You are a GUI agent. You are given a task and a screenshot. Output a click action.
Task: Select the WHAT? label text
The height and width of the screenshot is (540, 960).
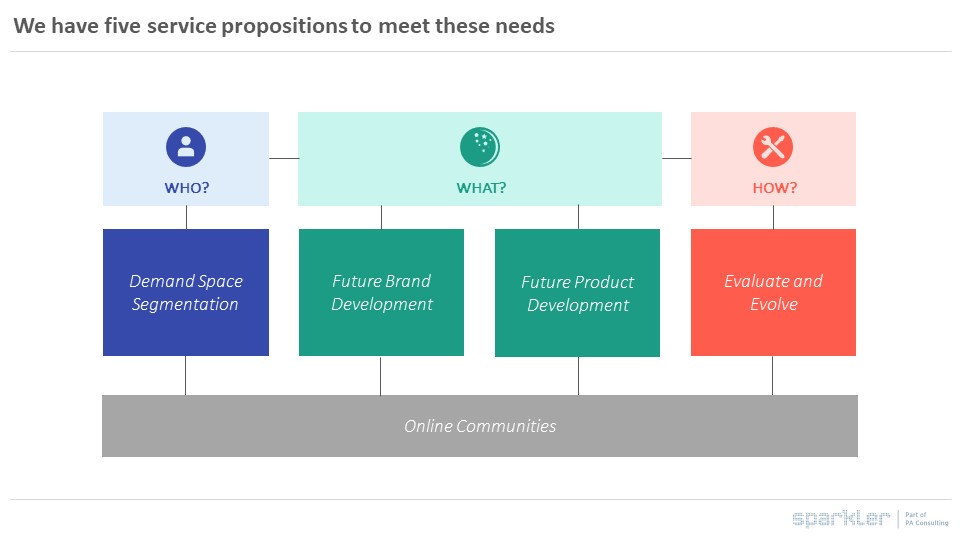481,188
